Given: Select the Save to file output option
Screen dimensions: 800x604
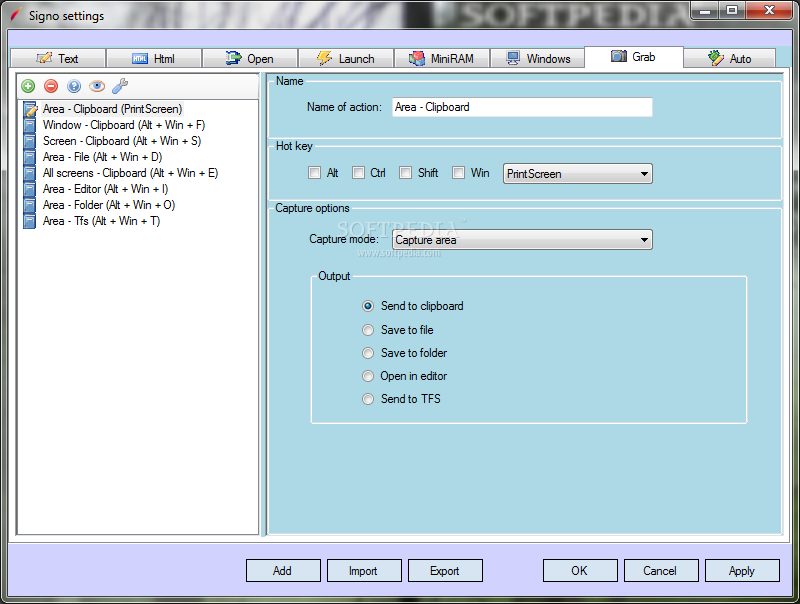Looking at the screenshot, I should 368,330.
